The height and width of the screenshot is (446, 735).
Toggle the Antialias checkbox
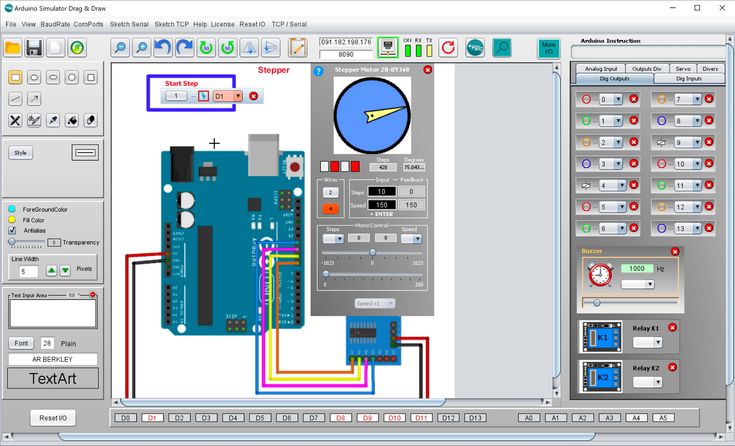pos(12,230)
